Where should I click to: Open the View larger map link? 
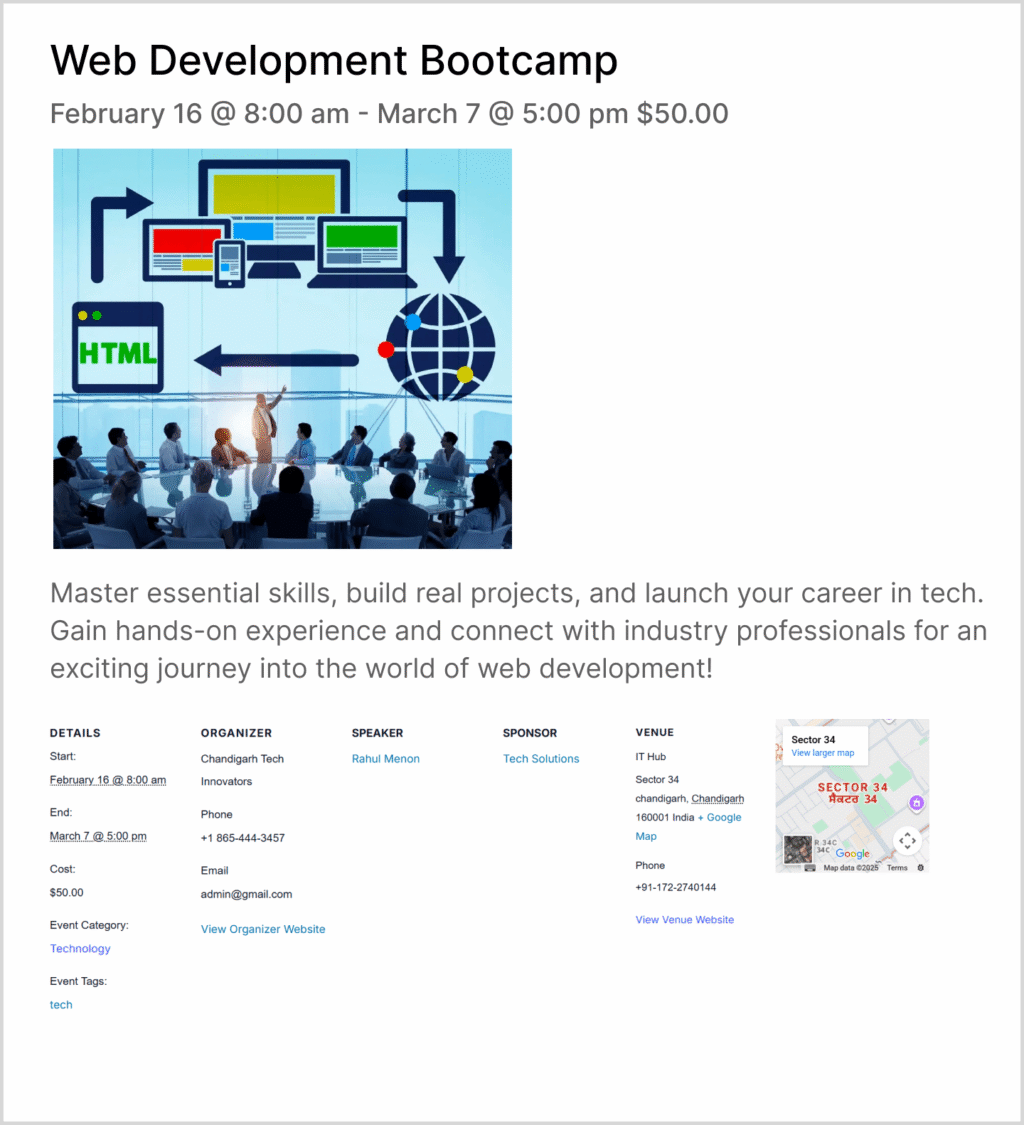[x=822, y=753]
